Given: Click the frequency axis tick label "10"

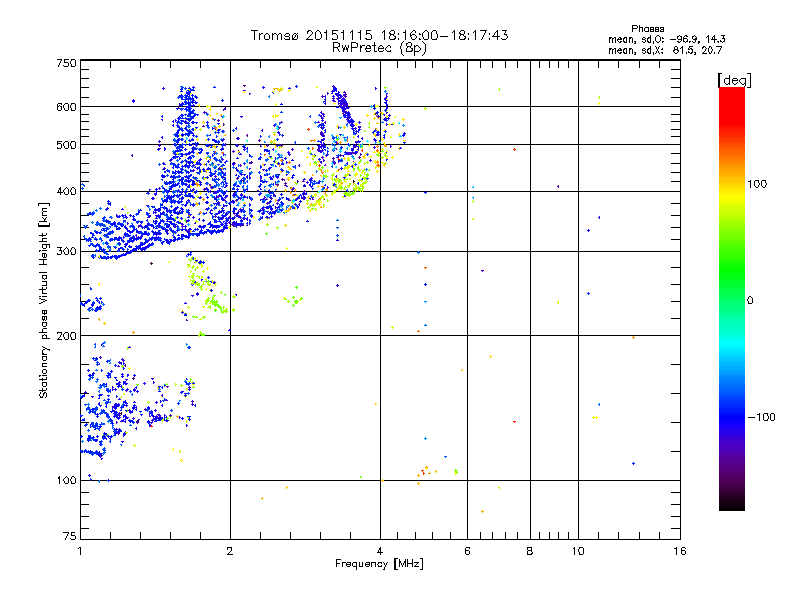Looking at the screenshot, I should [x=578, y=551].
